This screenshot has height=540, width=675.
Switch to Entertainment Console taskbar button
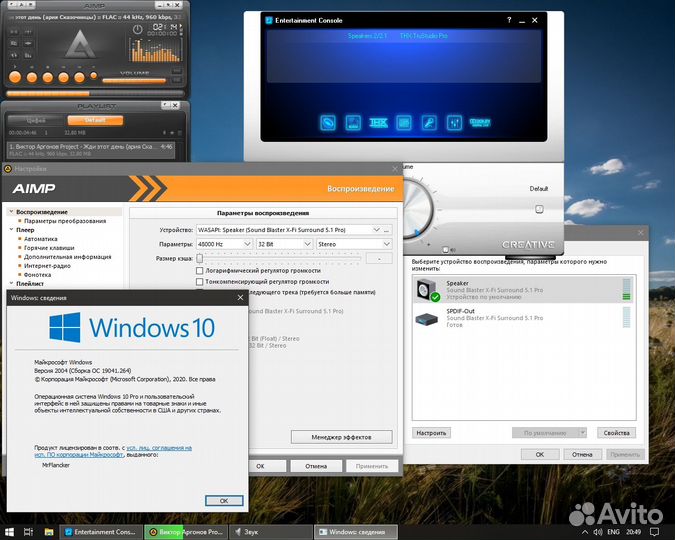pyautogui.click(x=100, y=532)
